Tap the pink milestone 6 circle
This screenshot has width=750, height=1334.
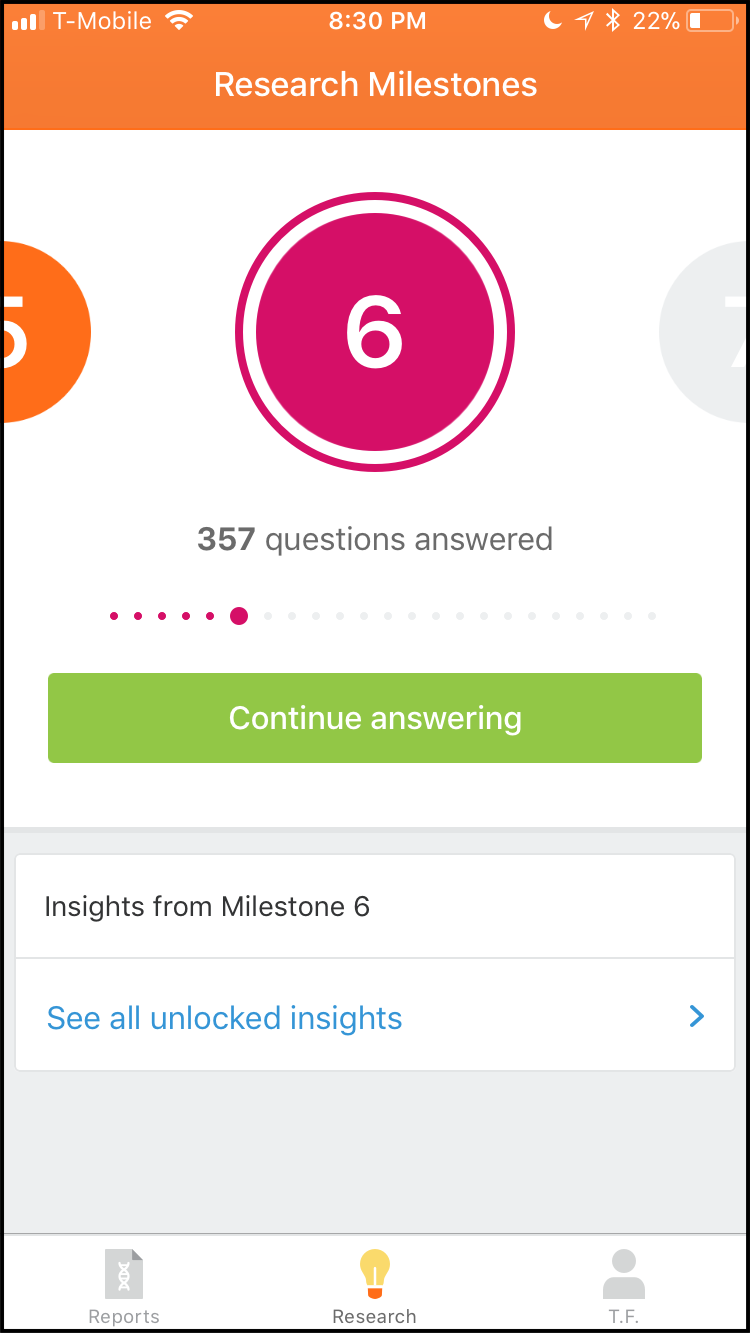(x=375, y=332)
